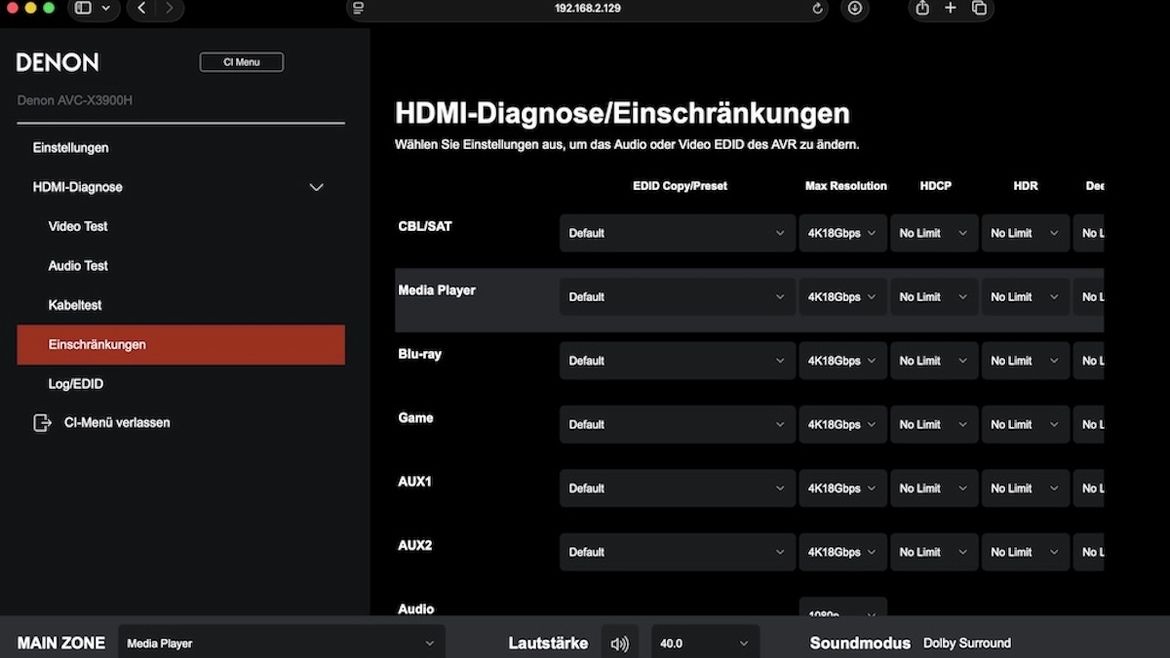Open the Audio Test page
The width and height of the screenshot is (1170, 658).
tap(78, 266)
